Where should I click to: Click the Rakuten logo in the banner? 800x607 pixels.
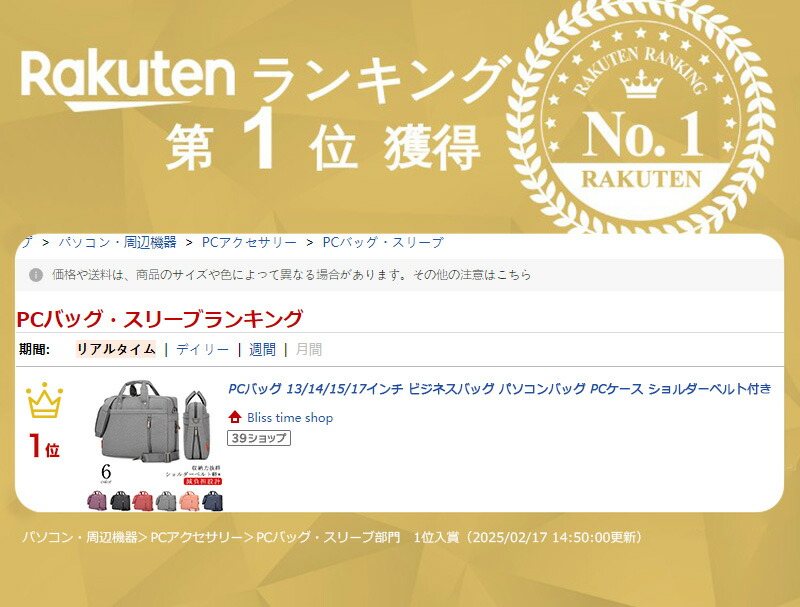point(128,80)
